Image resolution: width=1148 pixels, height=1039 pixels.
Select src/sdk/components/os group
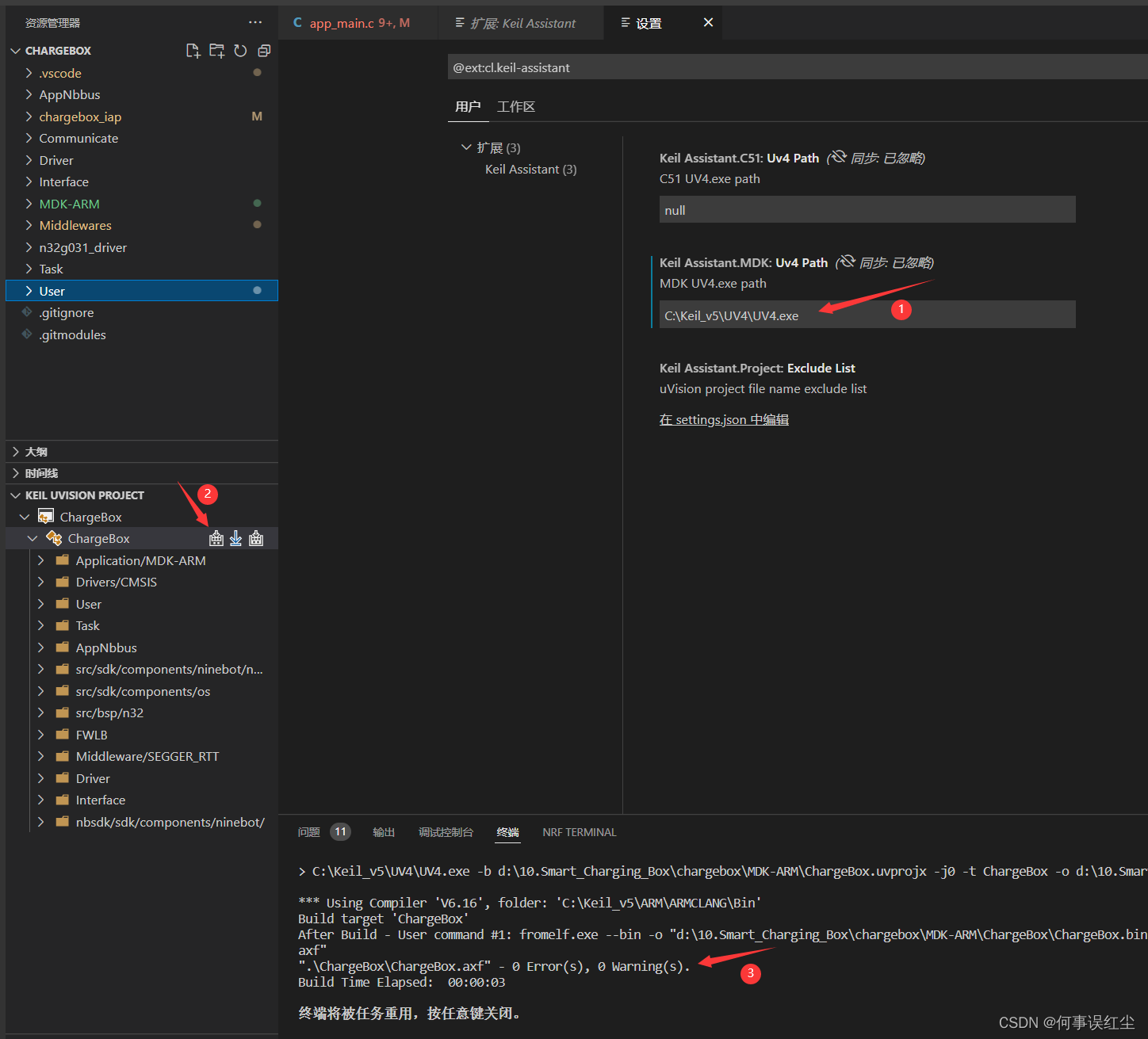(x=143, y=691)
